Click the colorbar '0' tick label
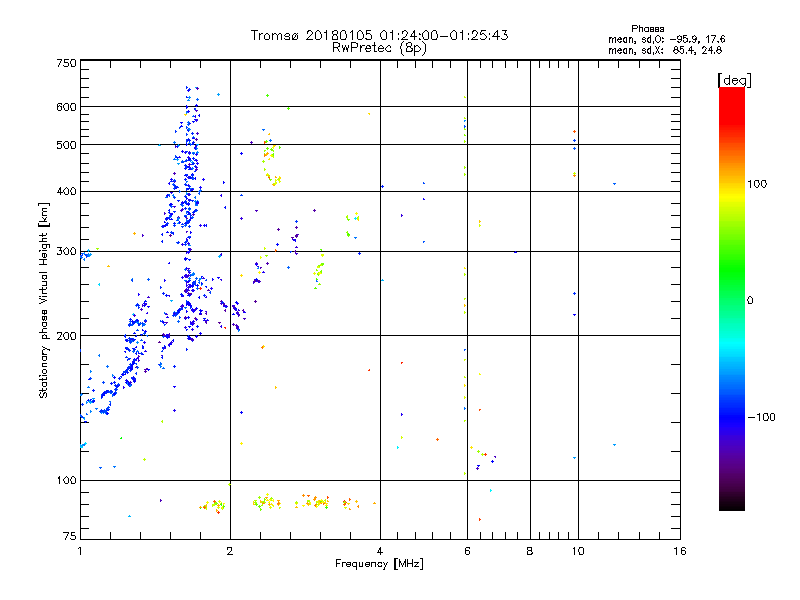The width and height of the screenshot is (800, 600). (x=750, y=301)
